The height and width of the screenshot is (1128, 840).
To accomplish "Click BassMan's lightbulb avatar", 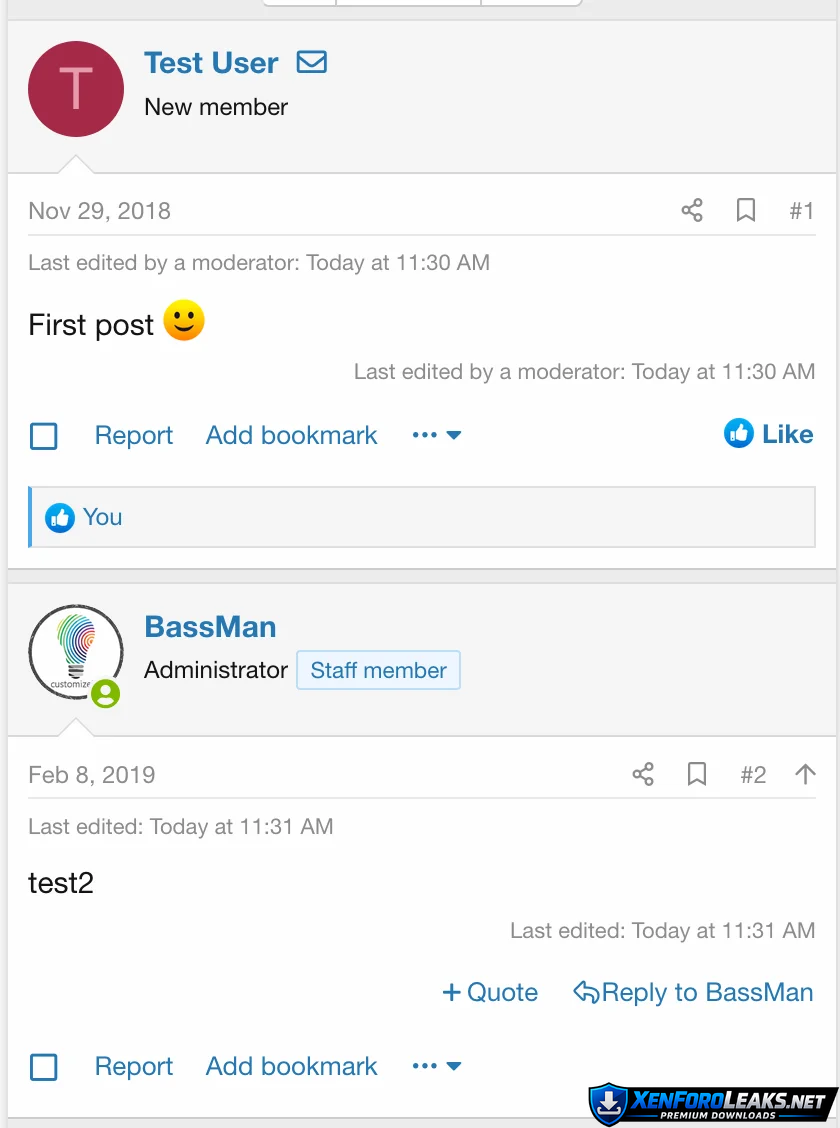I will (76, 652).
